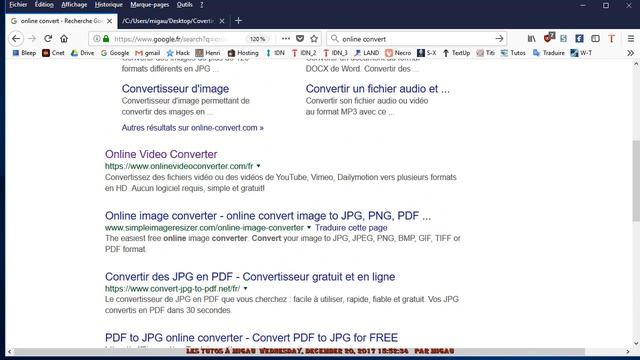
Task: Open Convertir des JPG en PDF result
Action: (x=250, y=277)
